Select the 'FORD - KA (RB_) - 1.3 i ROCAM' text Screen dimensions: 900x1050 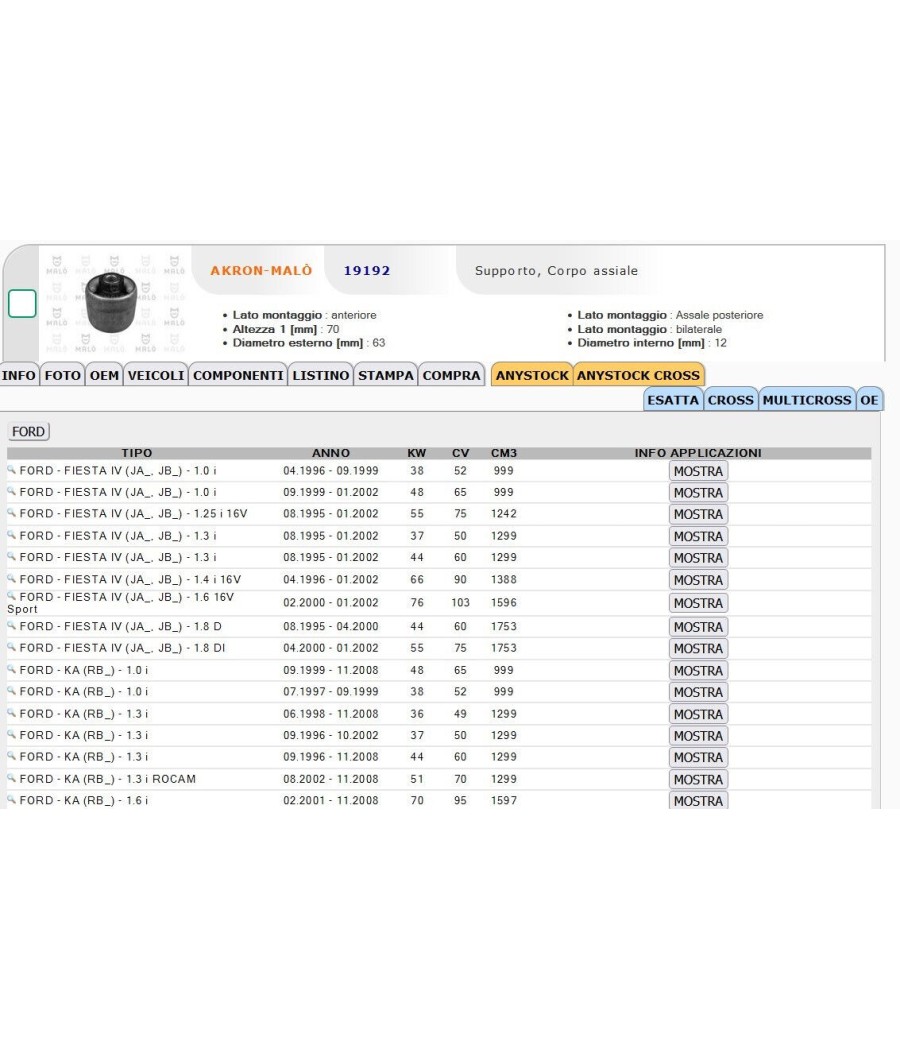click(x=108, y=779)
